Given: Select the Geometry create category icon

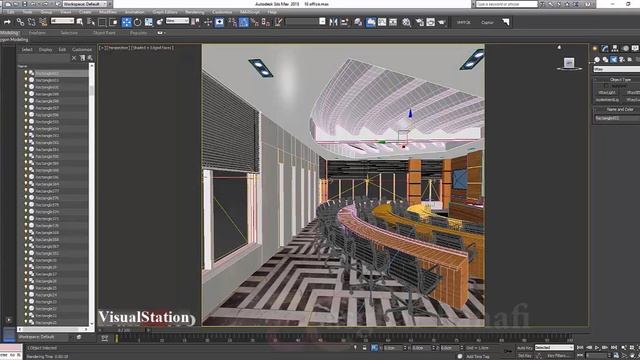Looking at the screenshot, I should (597, 60).
